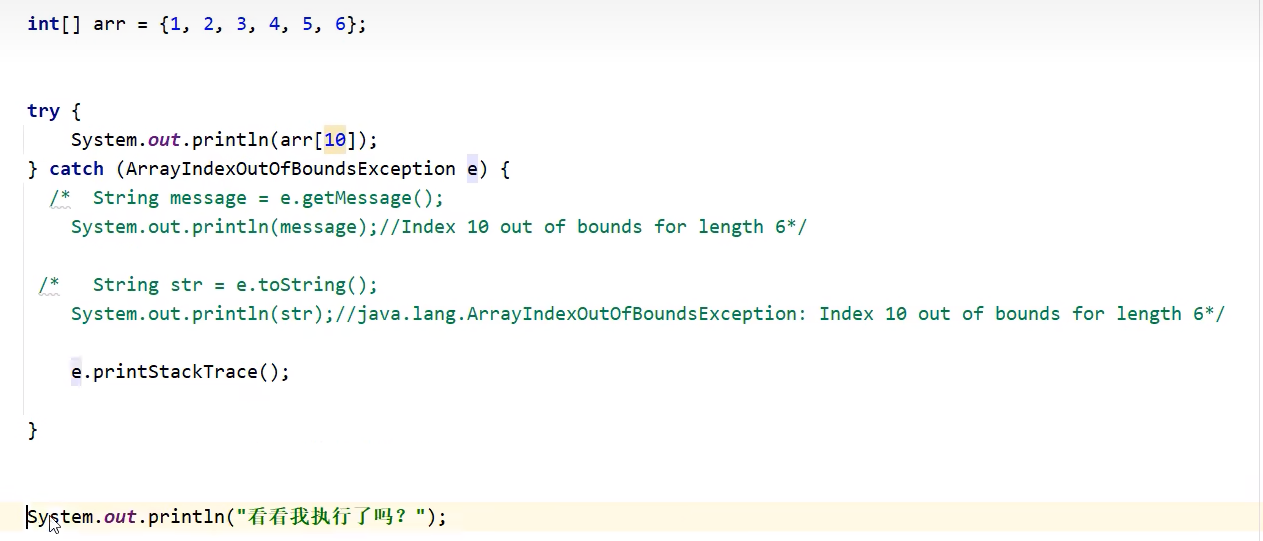Screen dimensions: 1263x541
Task: Click the 'catch' keyword
Action: (76, 169)
